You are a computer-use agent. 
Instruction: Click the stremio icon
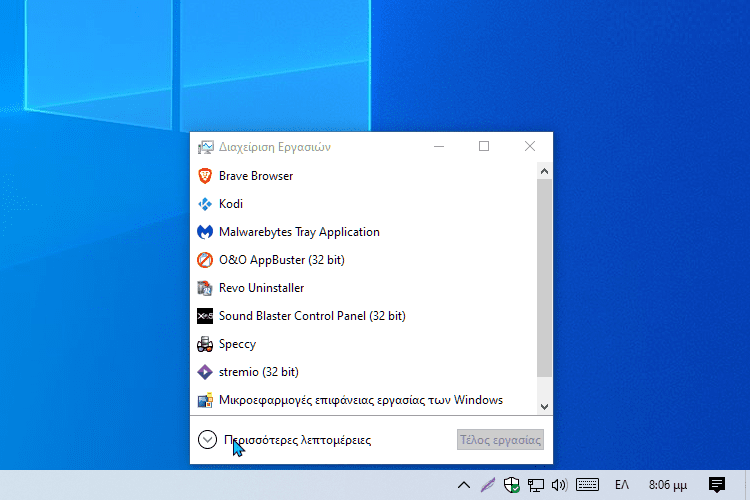pos(205,372)
